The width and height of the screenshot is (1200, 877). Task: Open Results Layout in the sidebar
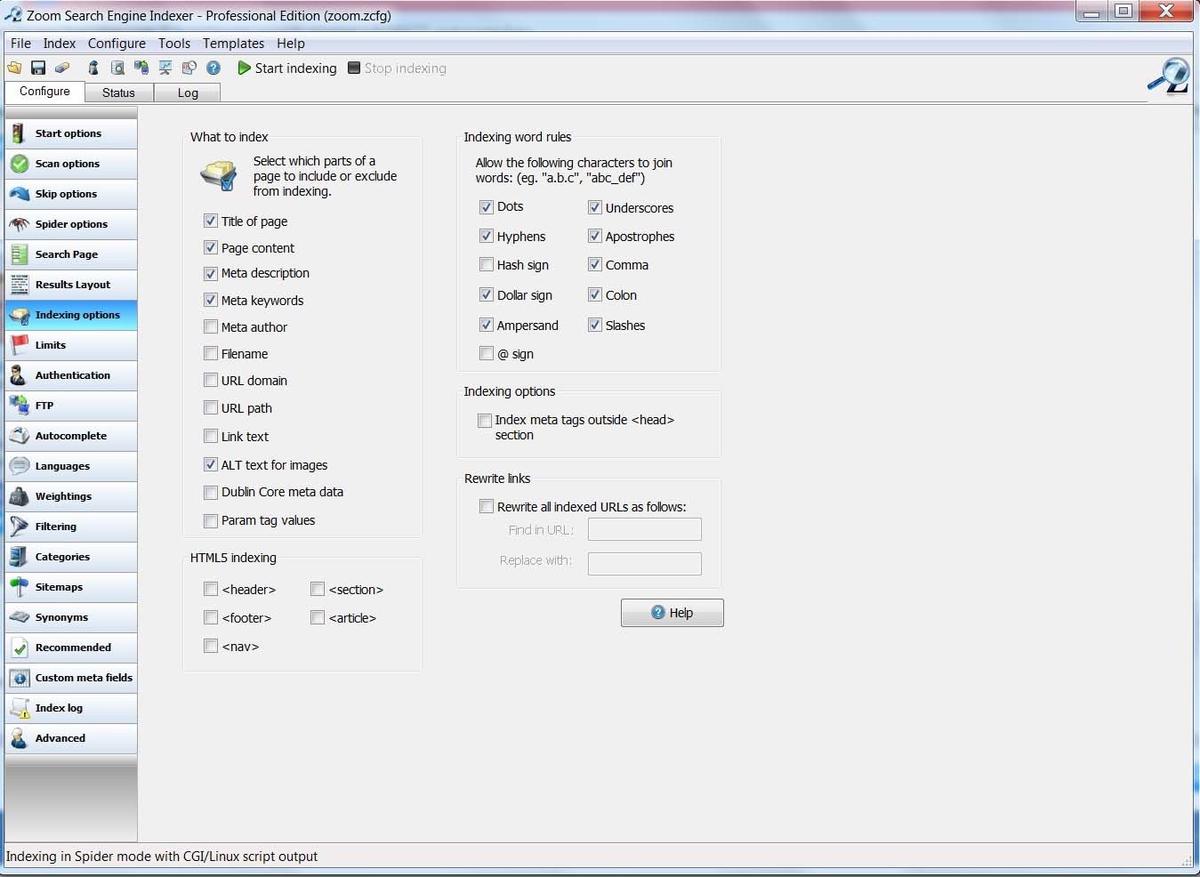[71, 285]
